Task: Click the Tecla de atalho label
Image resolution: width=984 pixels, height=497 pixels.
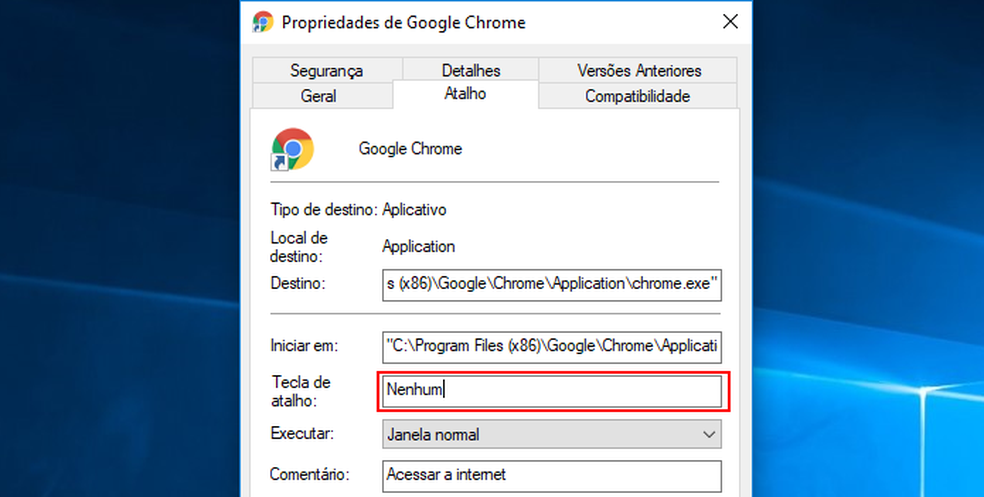Action: (x=301, y=391)
